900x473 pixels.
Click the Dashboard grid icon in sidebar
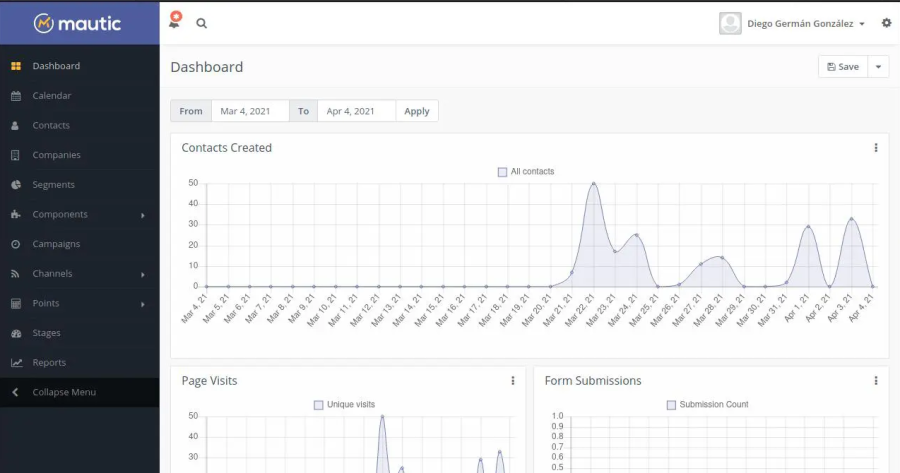point(16,66)
